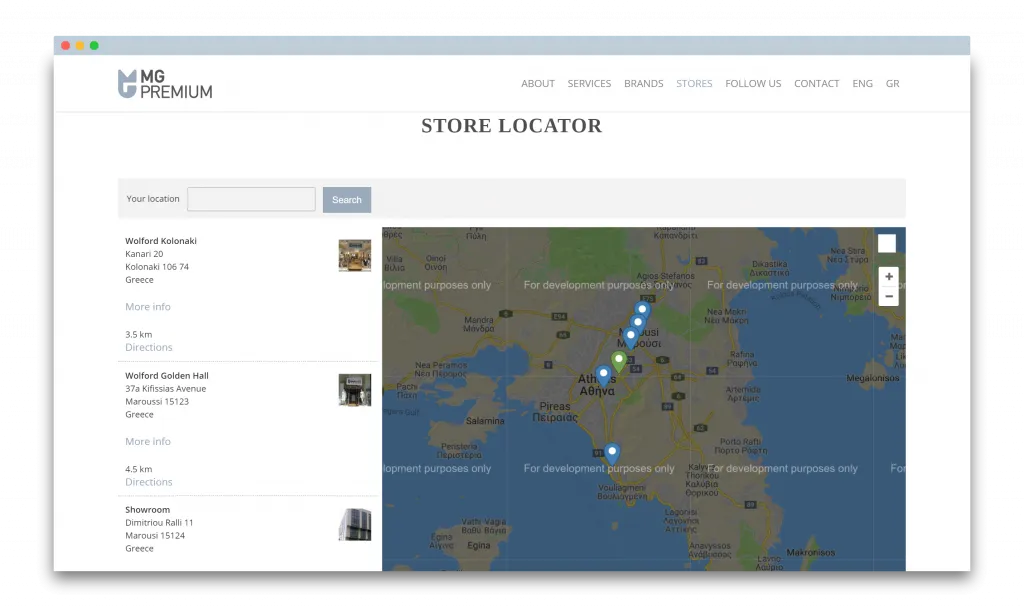This screenshot has height=607, width=1024.
Task: Open More info for Wolford Kolonaki
Action: coord(147,306)
